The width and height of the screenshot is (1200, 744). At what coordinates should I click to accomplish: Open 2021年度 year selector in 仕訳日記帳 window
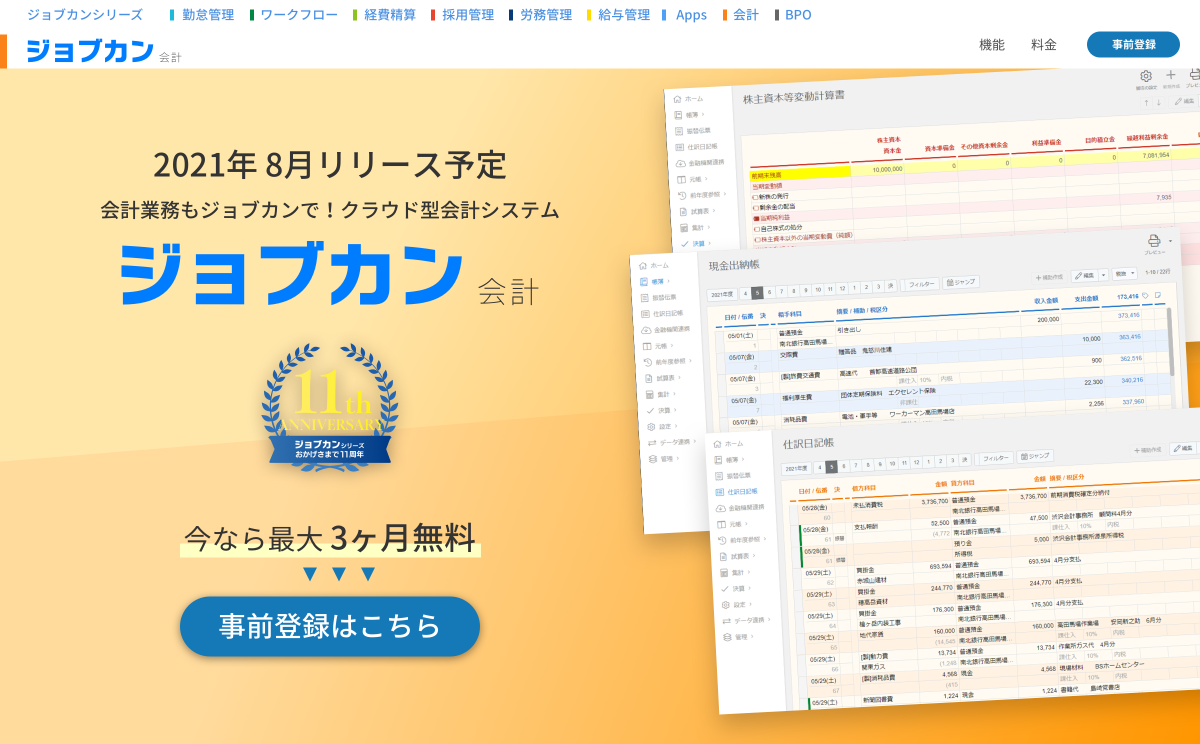796,468
